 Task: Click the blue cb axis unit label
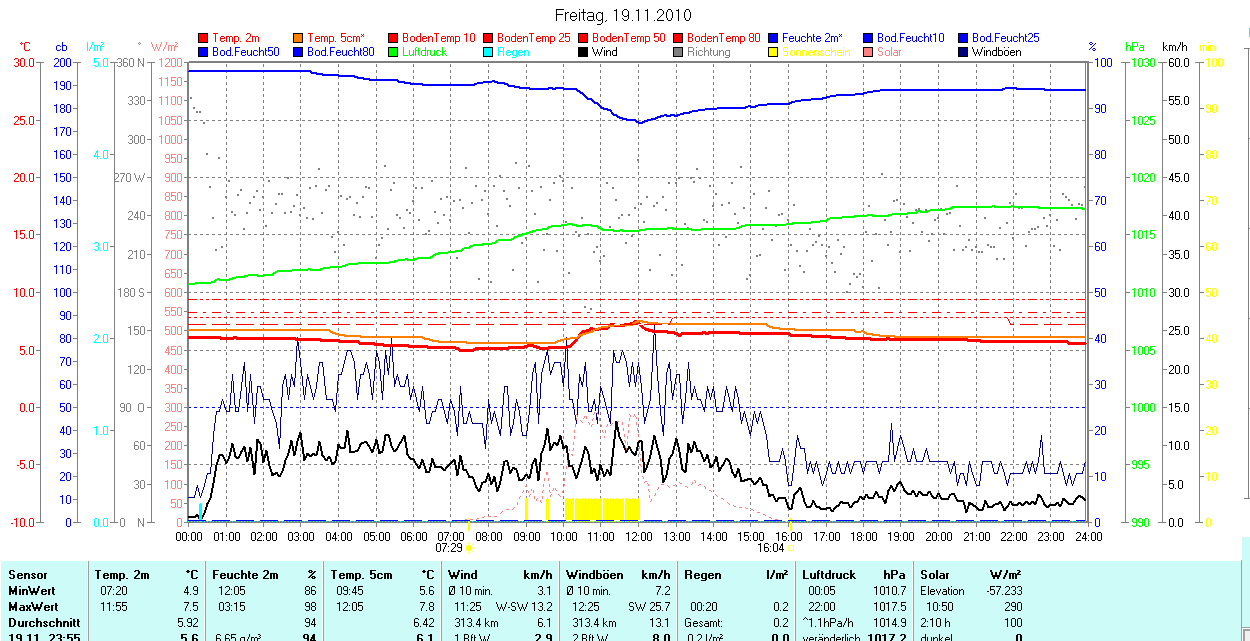[62, 47]
